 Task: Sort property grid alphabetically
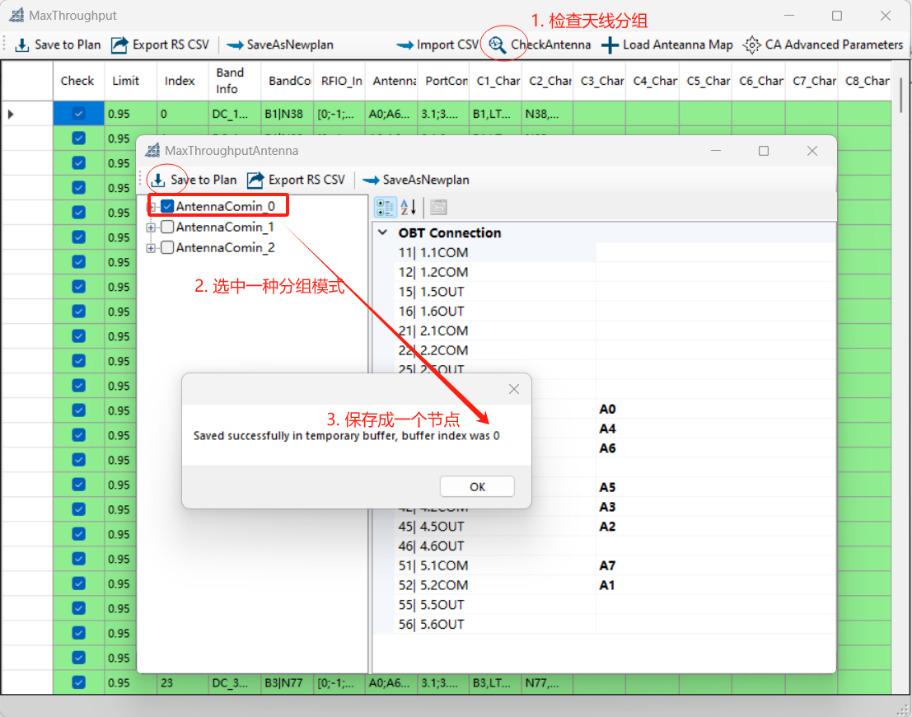coord(408,207)
